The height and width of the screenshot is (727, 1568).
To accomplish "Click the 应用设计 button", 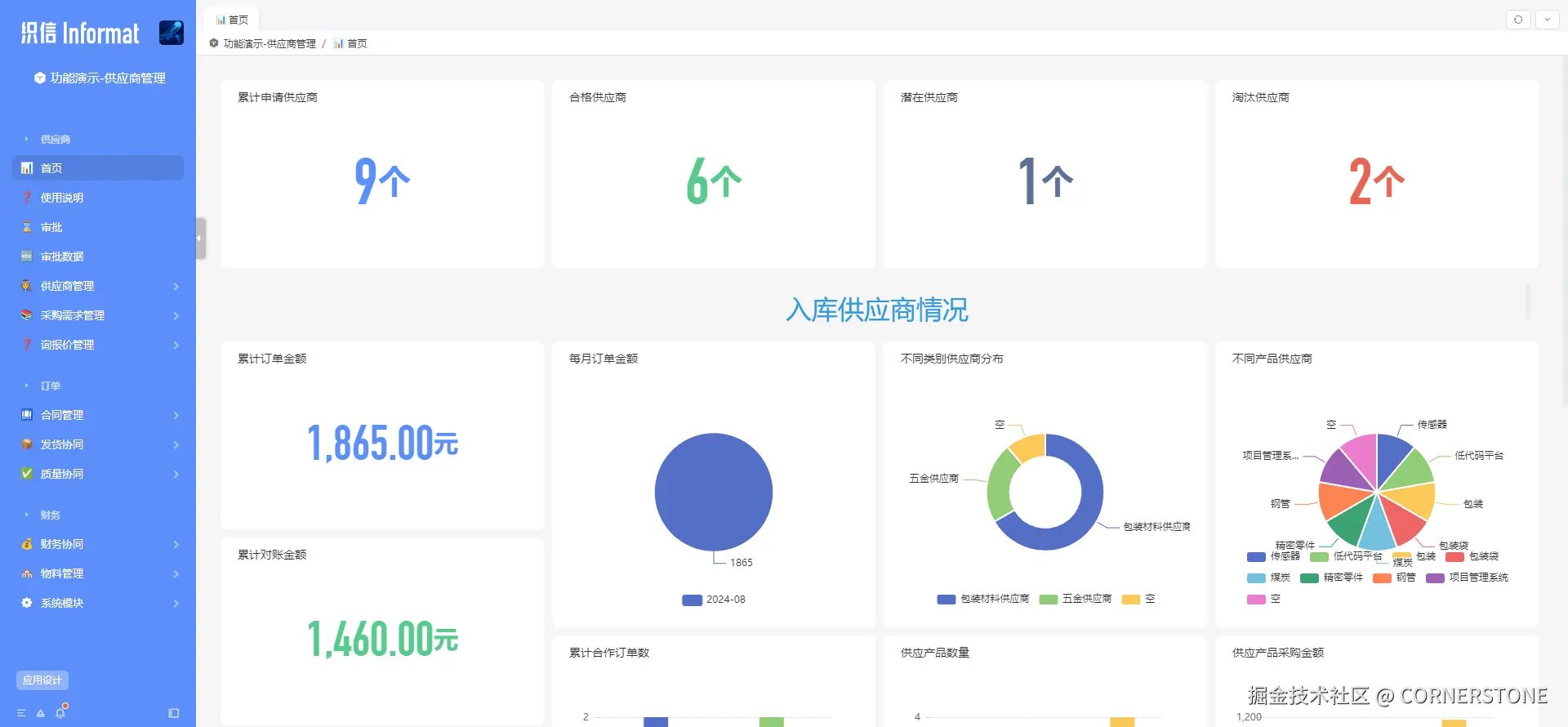I will coord(42,680).
